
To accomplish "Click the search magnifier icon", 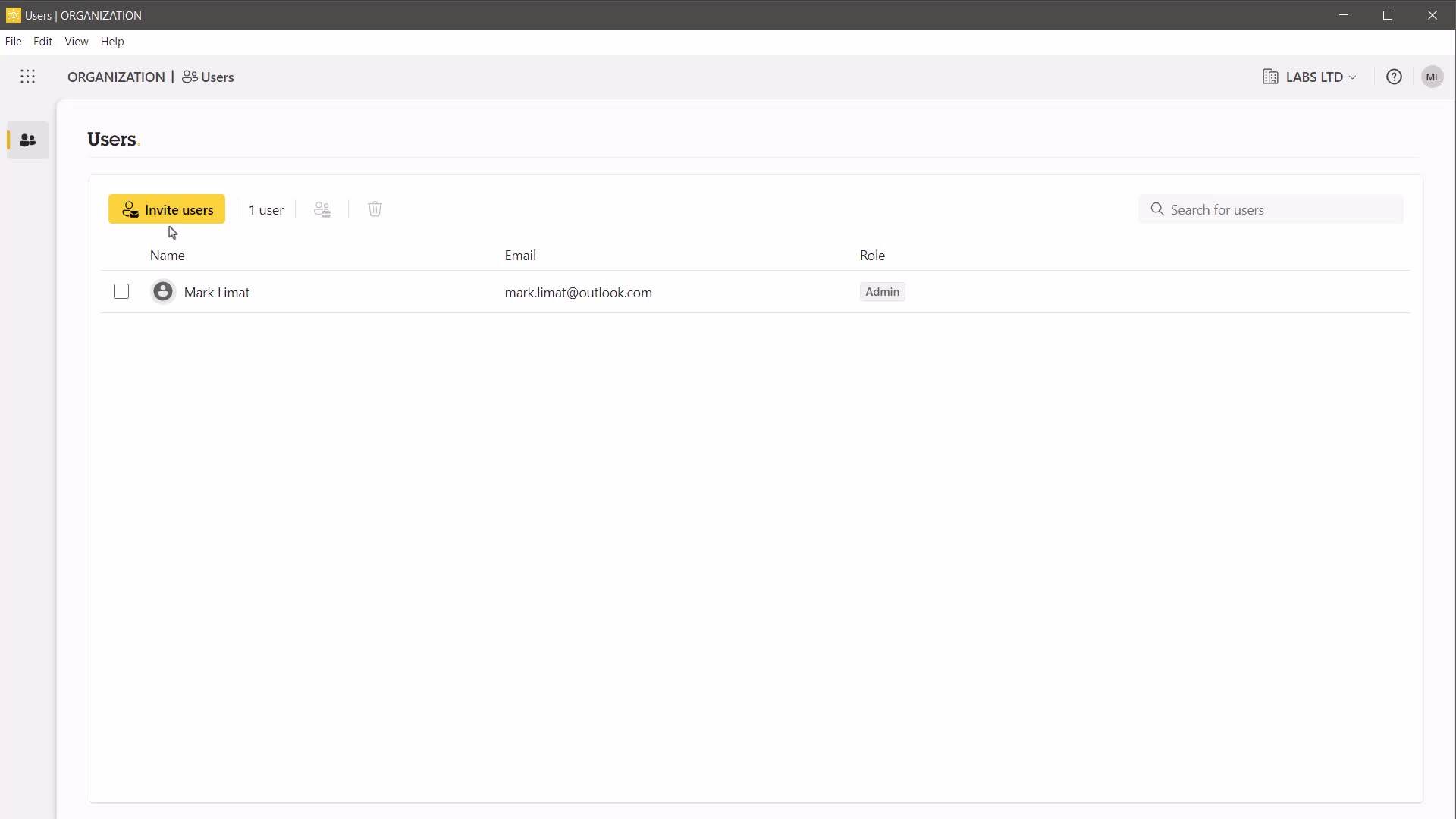I will [1157, 209].
